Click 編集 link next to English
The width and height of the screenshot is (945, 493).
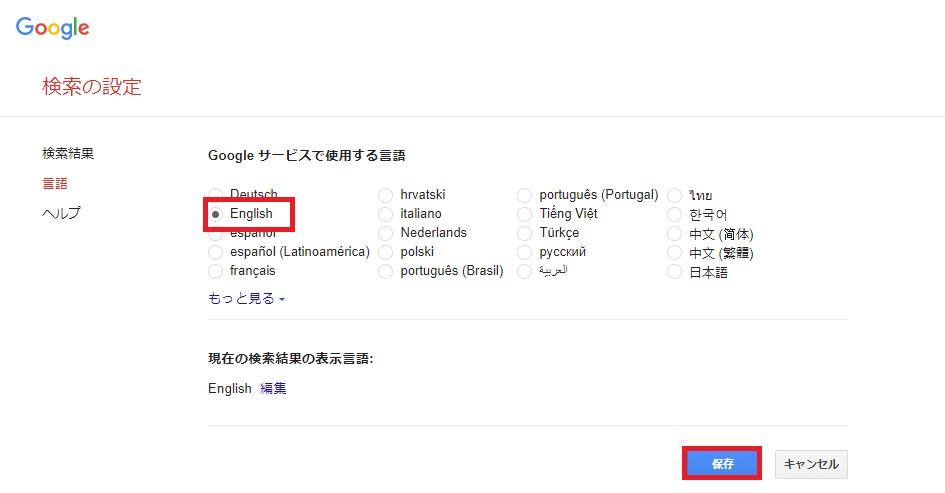pos(273,389)
